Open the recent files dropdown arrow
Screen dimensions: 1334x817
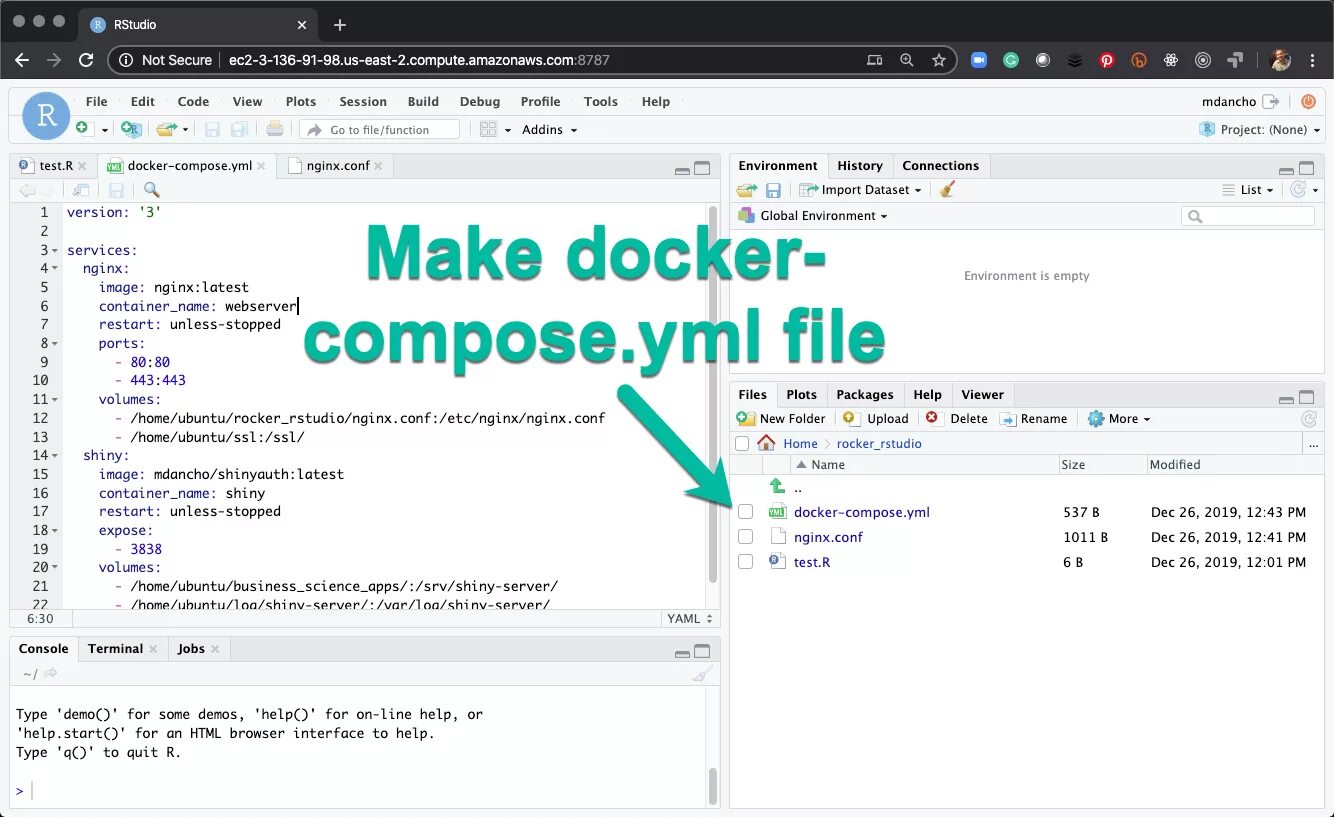[x=185, y=130]
